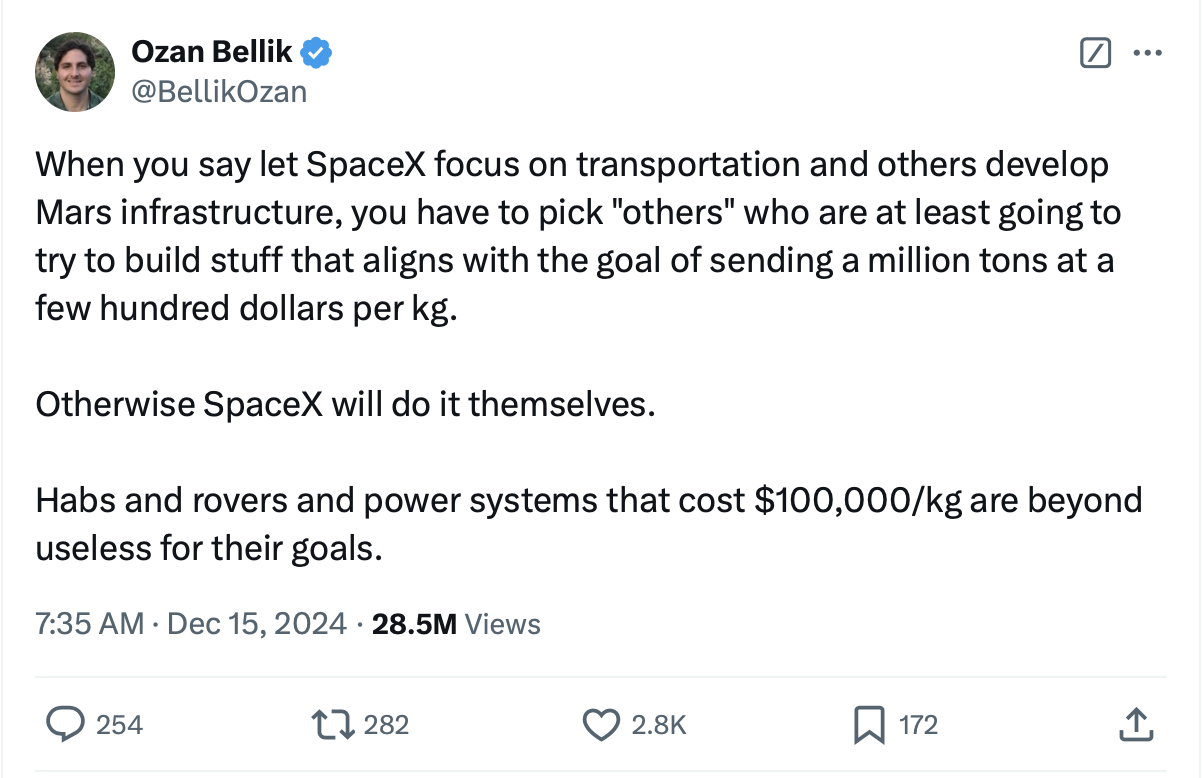
Task: Click the line "Otherwise SpaceX will do it themselves."
Action: tap(347, 404)
